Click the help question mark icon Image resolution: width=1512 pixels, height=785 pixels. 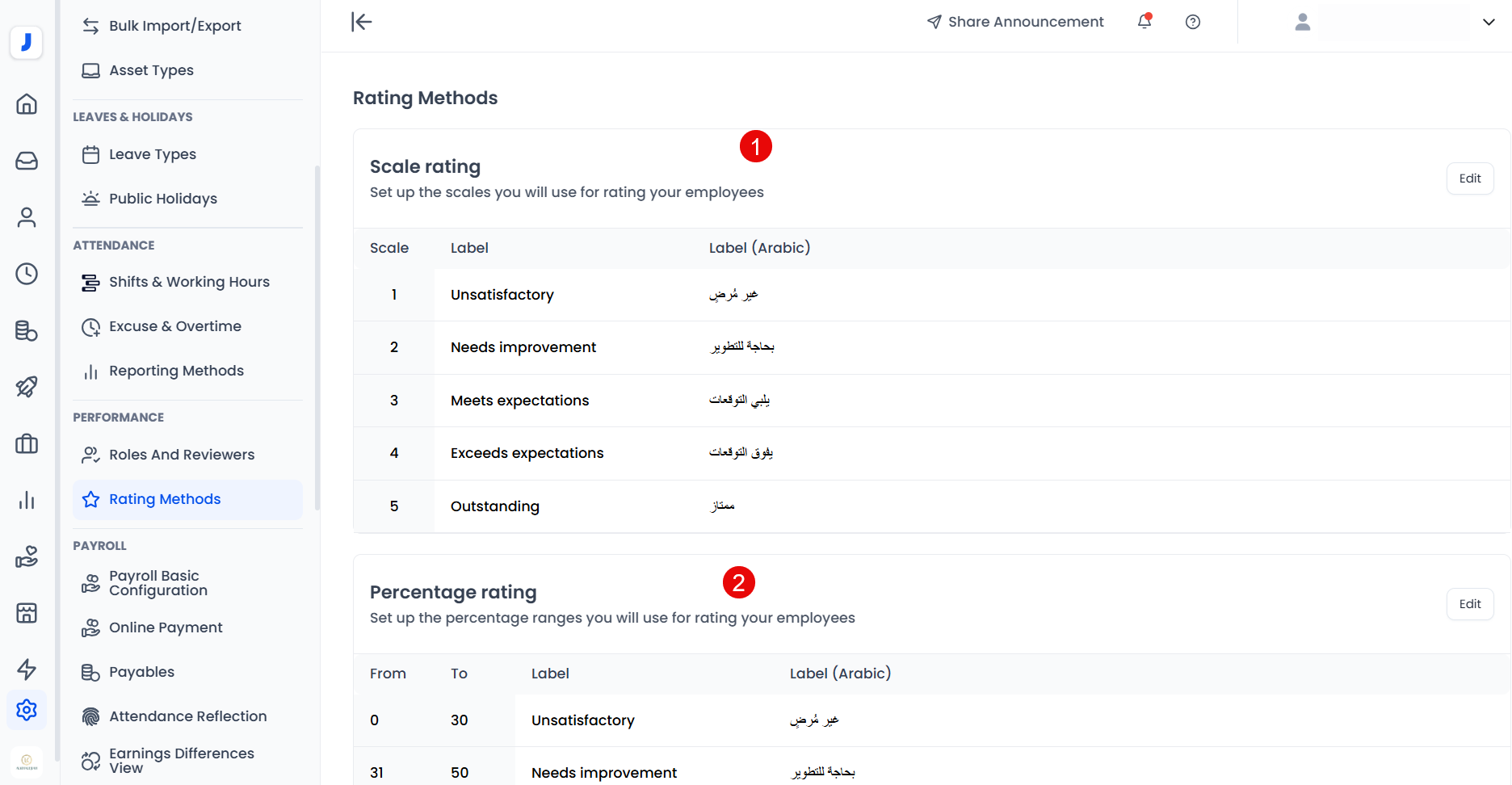pos(1193,22)
